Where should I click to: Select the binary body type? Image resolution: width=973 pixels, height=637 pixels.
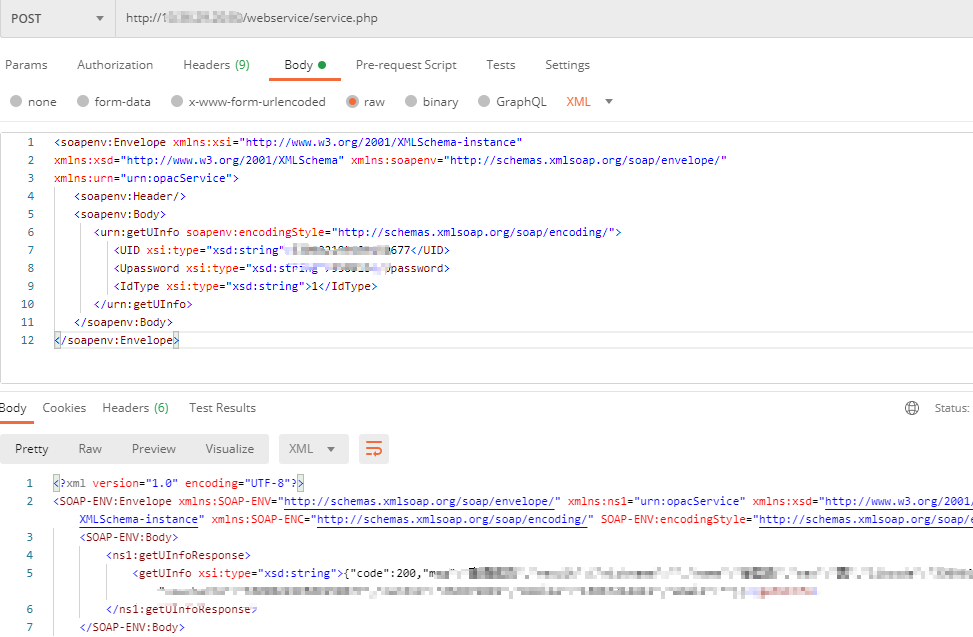coord(432,102)
